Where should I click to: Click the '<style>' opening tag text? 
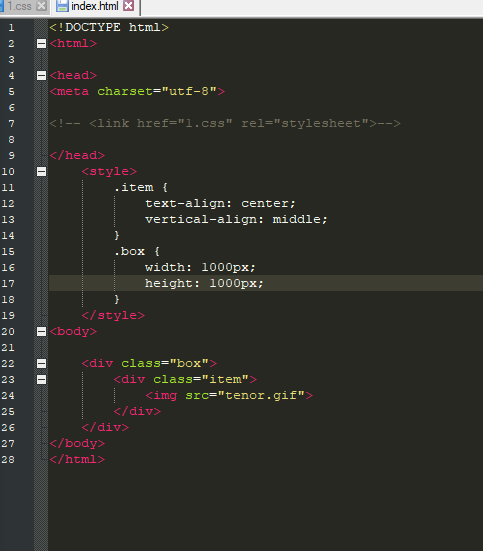pos(109,171)
